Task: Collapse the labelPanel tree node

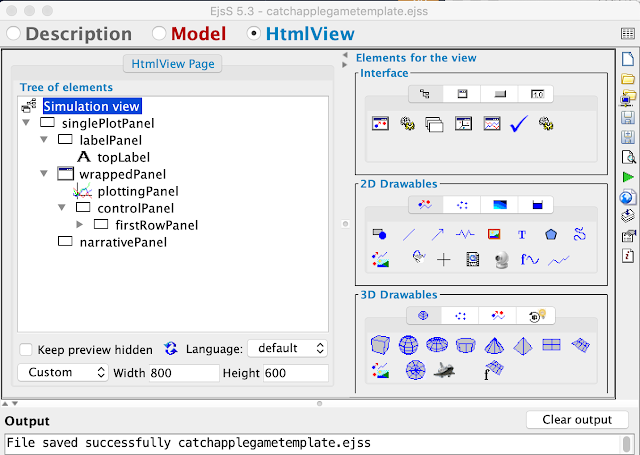Action: (x=44, y=140)
